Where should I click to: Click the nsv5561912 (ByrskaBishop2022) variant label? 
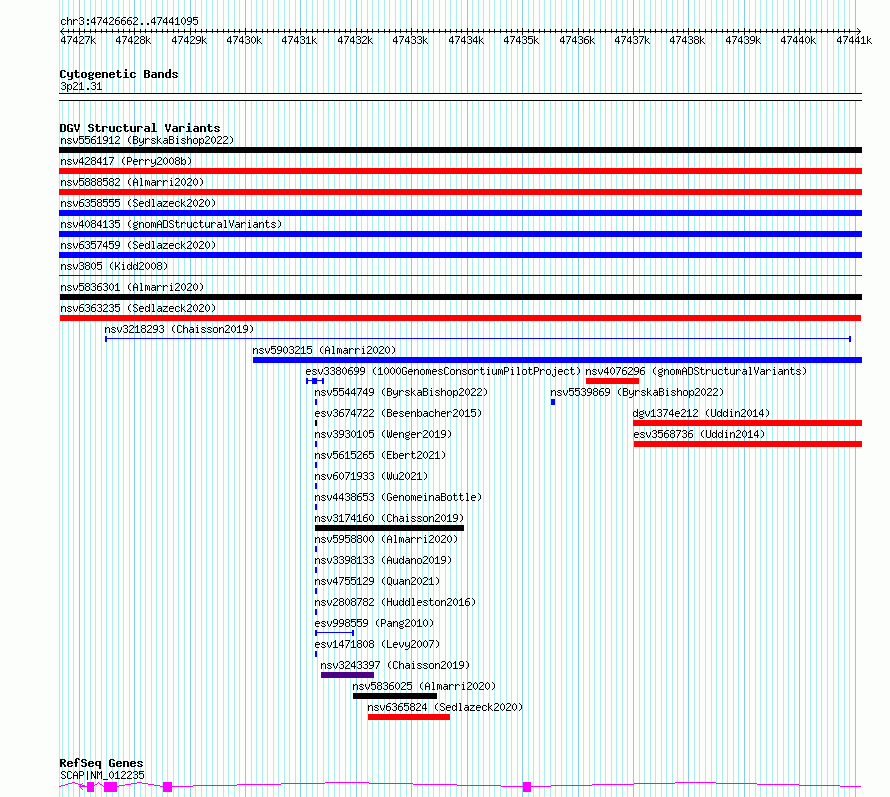click(x=147, y=140)
